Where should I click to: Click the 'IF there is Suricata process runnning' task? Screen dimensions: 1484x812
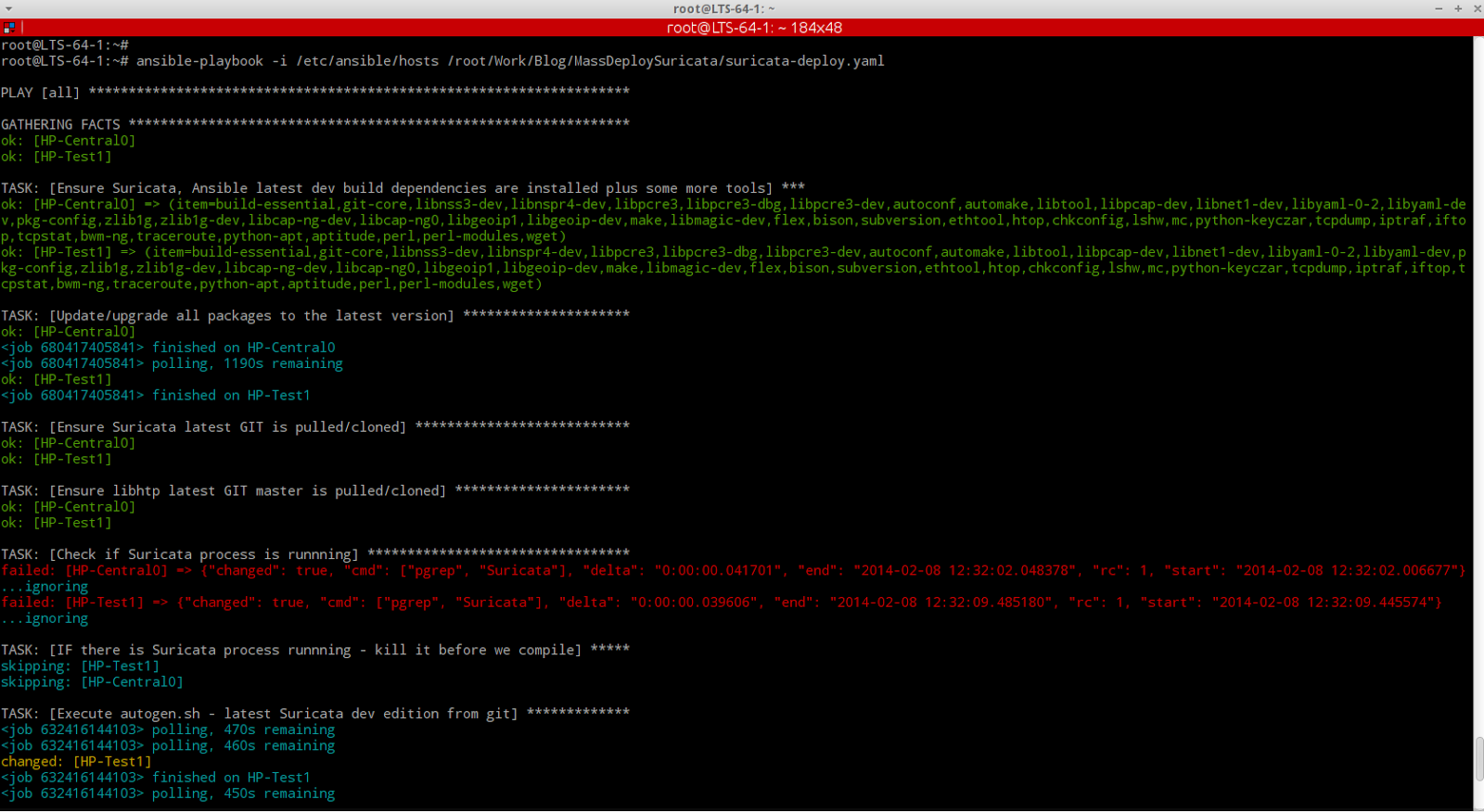click(315, 650)
